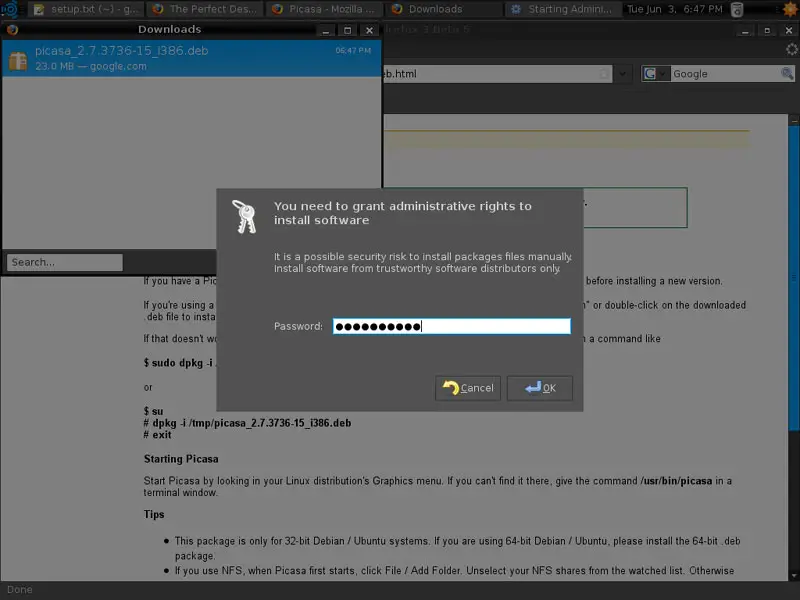Click the 'Tips' heading on the page
Image resolution: width=800 pixels, height=600 pixels.
pyautogui.click(x=154, y=514)
